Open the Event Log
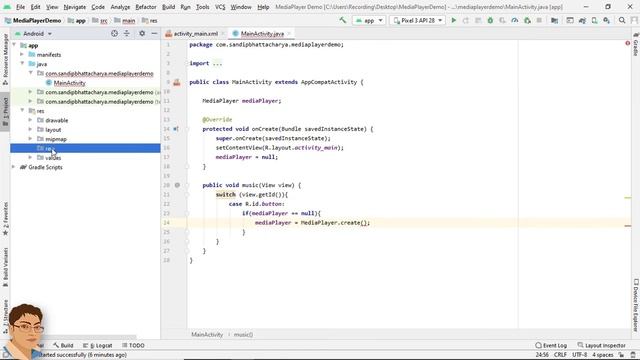Screen dimensions: 640x360 click(551, 345)
